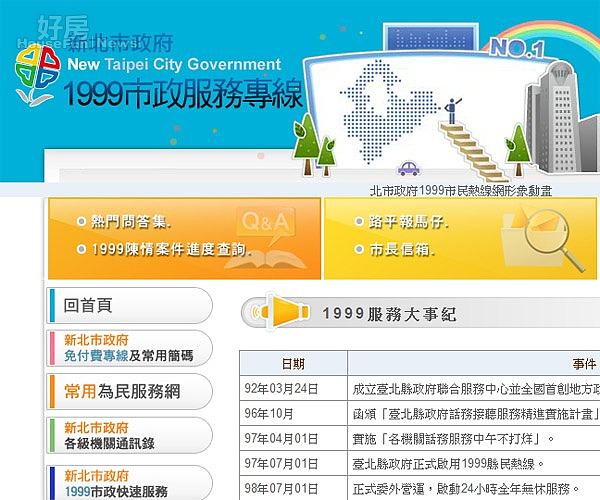Open 1999市政快速服務 sidebar item
This screenshot has width=600, height=500.
point(129,484)
